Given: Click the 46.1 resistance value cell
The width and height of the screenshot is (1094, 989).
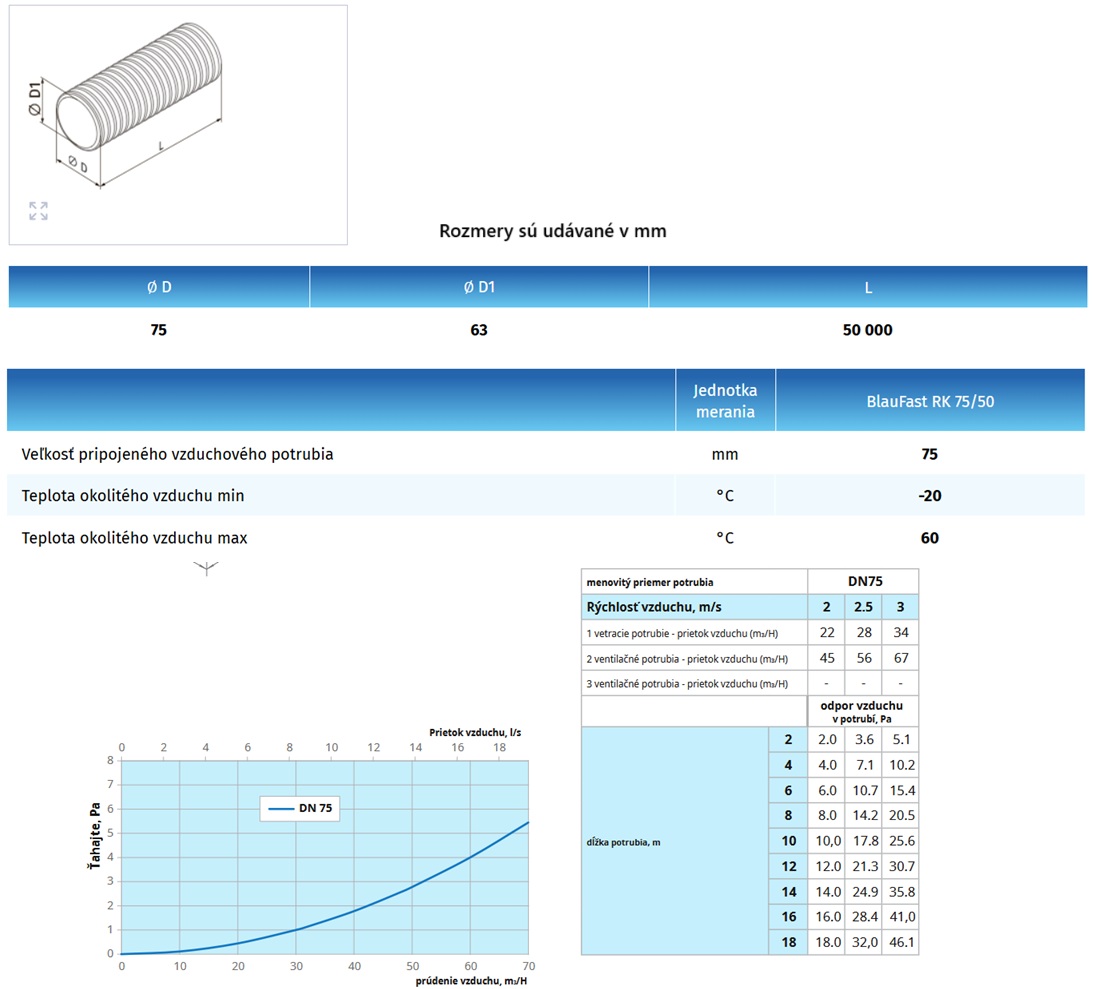Looking at the screenshot, I should pyautogui.click(x=900, y=942).
